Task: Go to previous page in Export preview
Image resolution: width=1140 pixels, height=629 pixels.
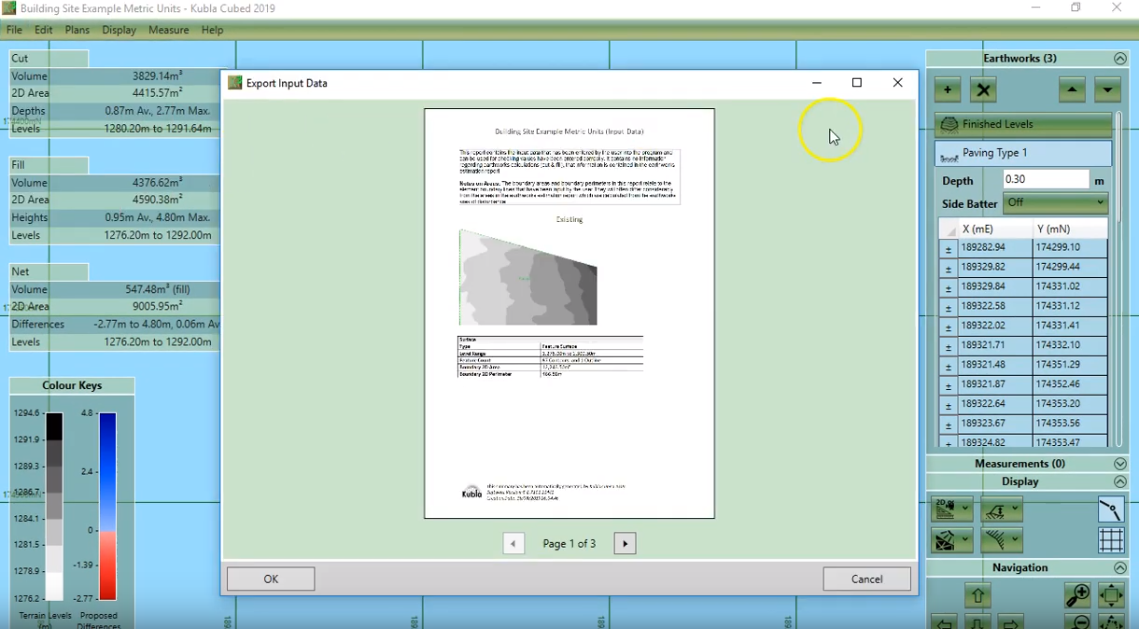Action: [x=513, y=543]
